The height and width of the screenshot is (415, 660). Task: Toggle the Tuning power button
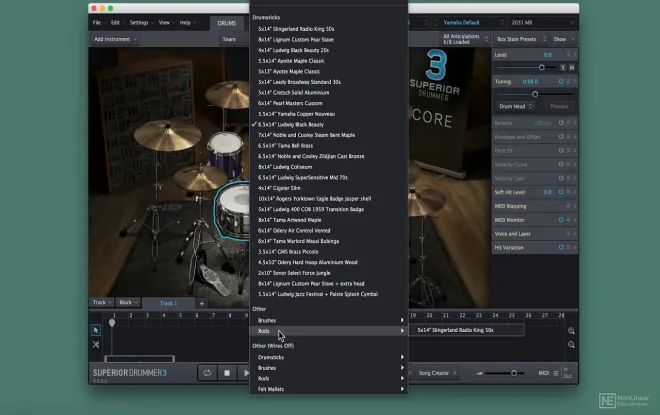pos(561,81)
